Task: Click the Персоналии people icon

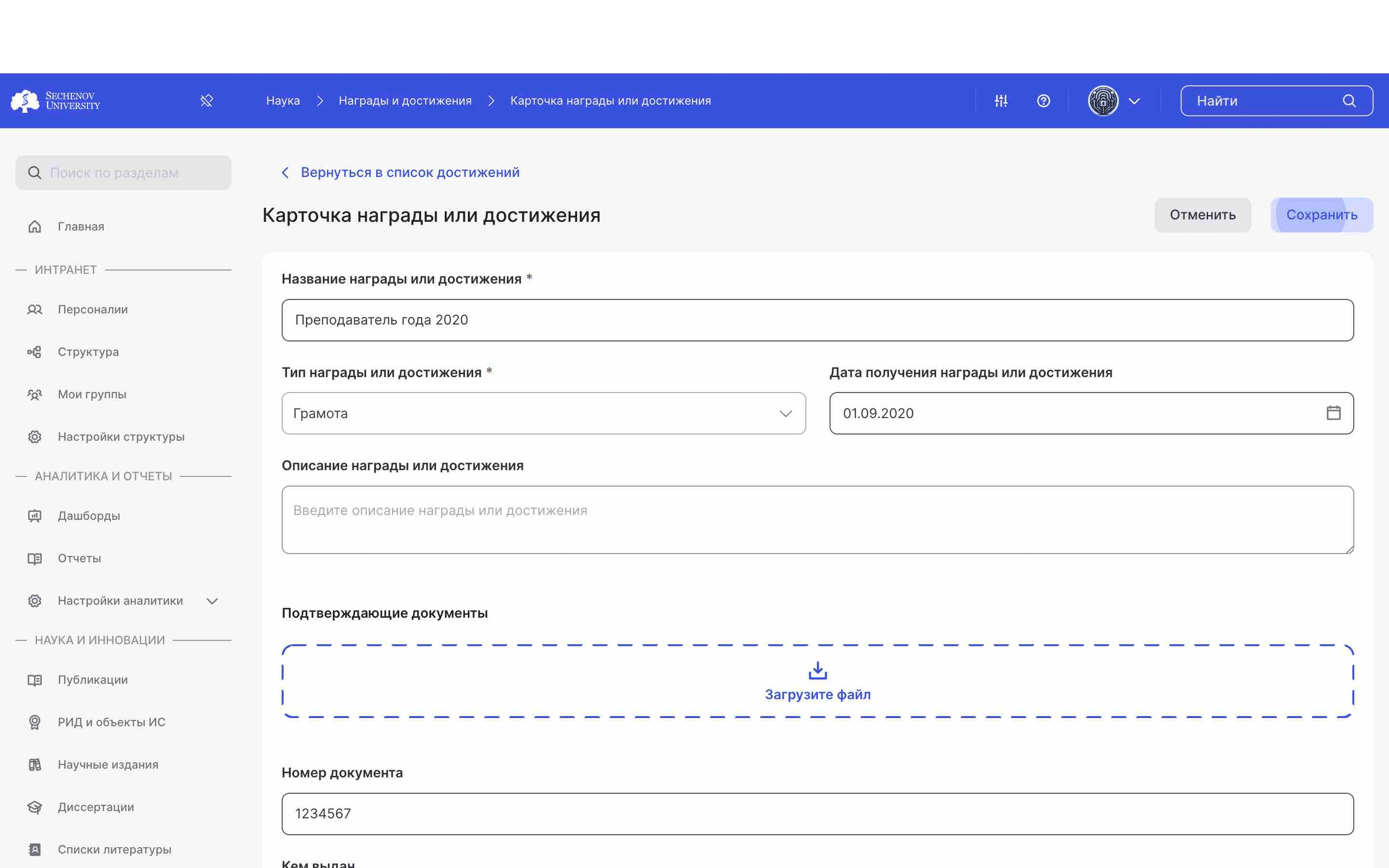Action: pos(34,310)
